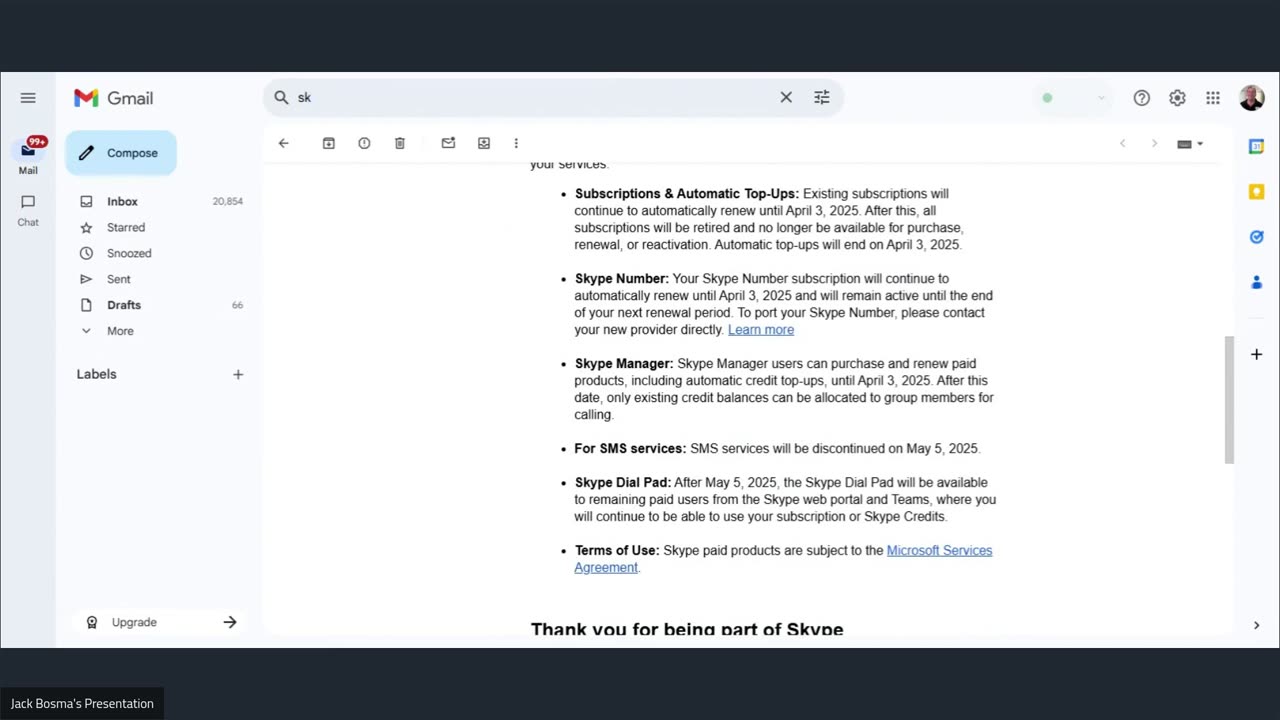
Task: Open Mail in the side rail
Action: tap(28, 155)
